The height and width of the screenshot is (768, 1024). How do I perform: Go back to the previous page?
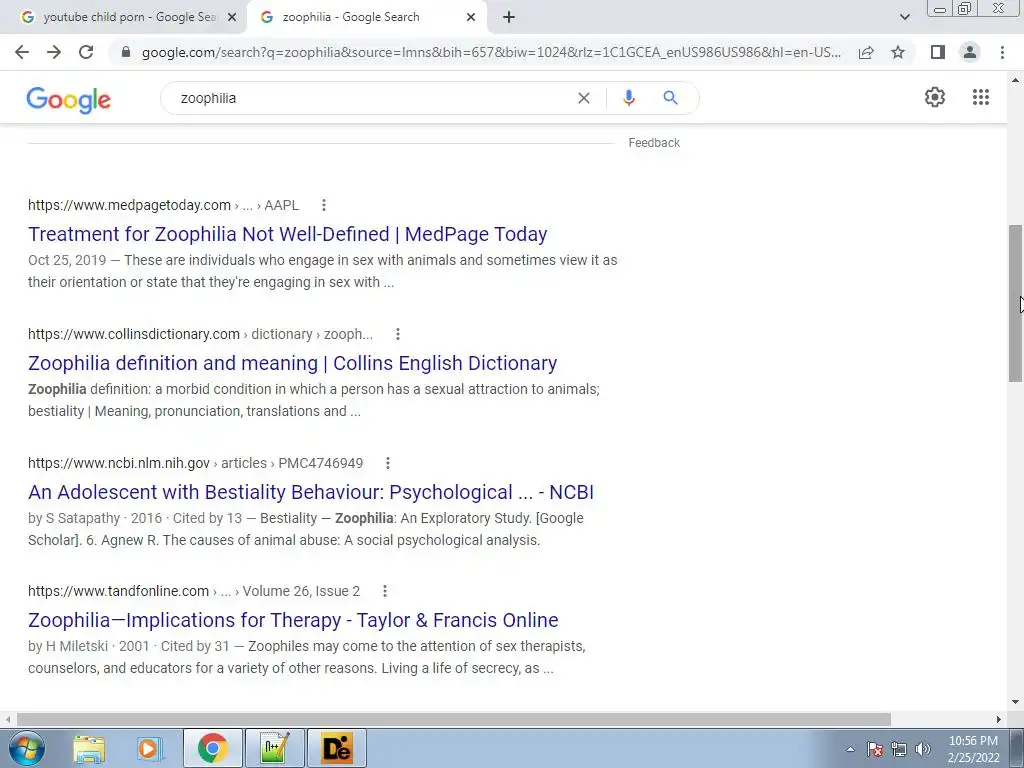pyautogui.click(x=22, y=52)
